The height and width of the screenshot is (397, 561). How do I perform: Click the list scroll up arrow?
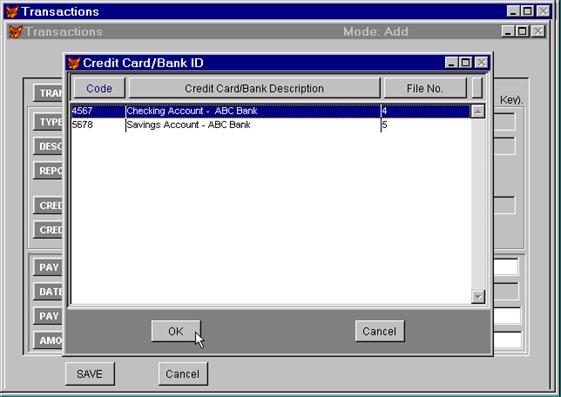click(478, 111)
